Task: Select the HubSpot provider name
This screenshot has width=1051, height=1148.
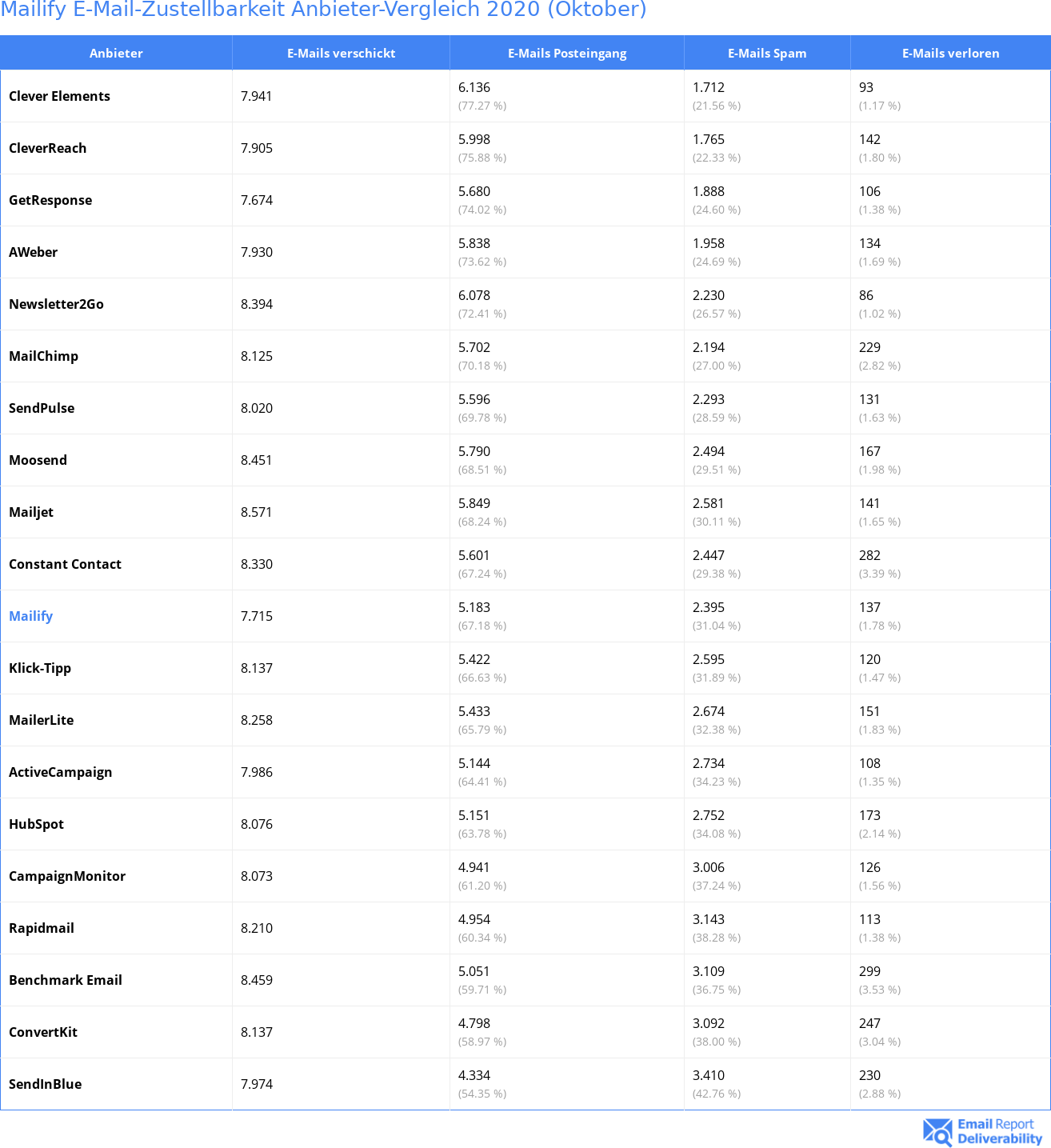Action: point(36,824)
